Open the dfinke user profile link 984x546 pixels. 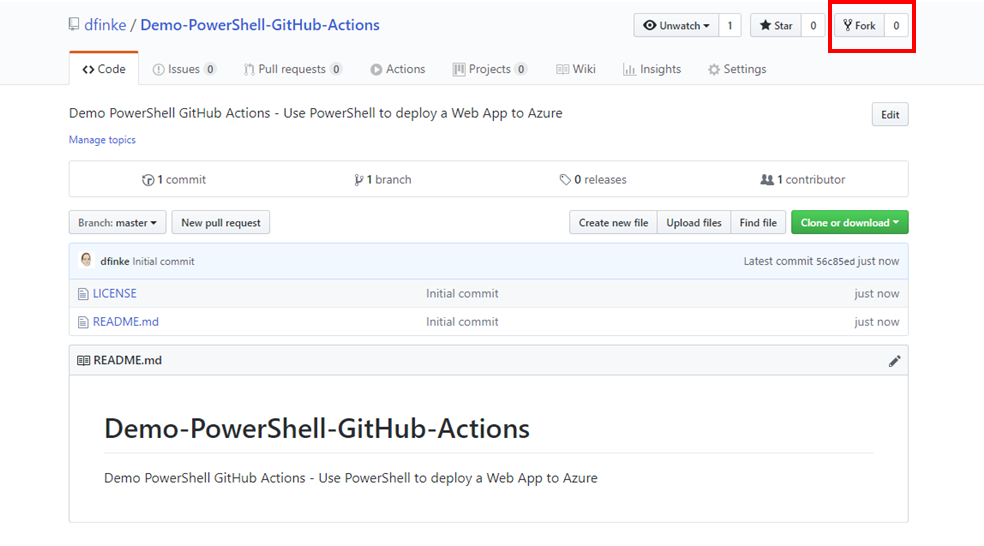(x=105, y=25)
